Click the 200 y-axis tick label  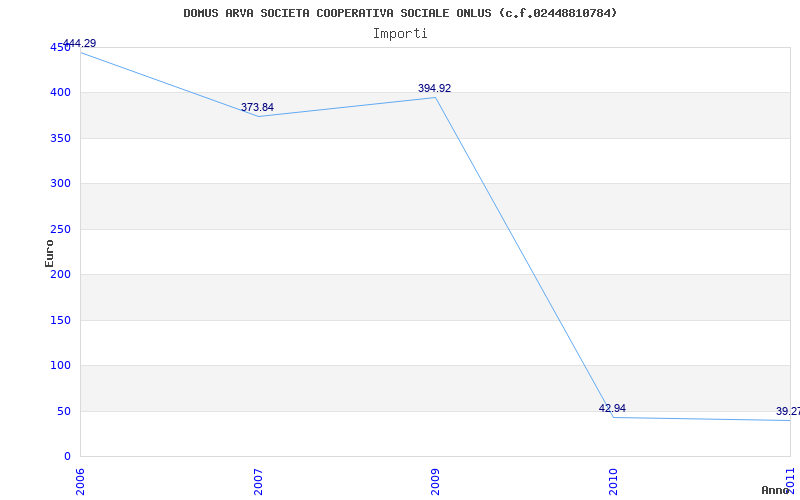click(x=60, y=274)
